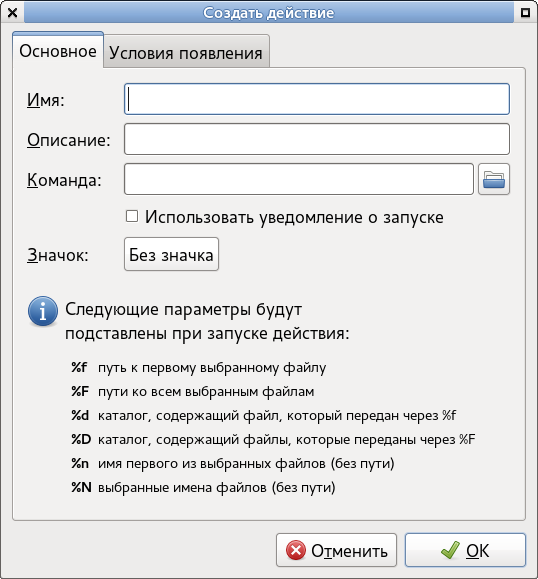
Task: Focus the Описание text field
Action: [317, 139]
